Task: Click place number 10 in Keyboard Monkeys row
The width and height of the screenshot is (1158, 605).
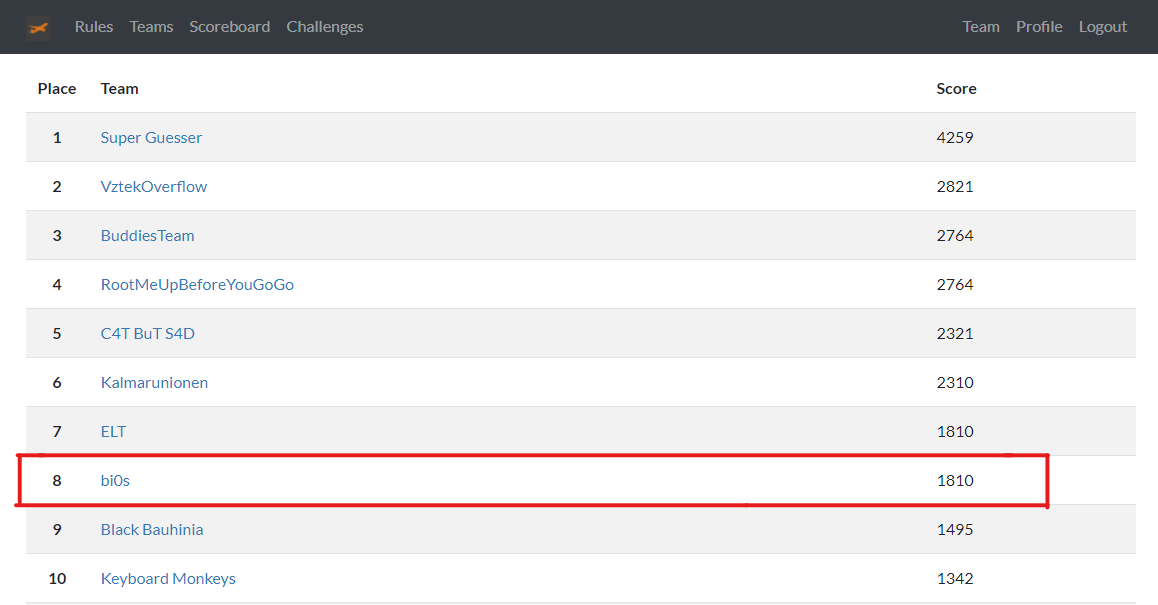Action: 57,578
